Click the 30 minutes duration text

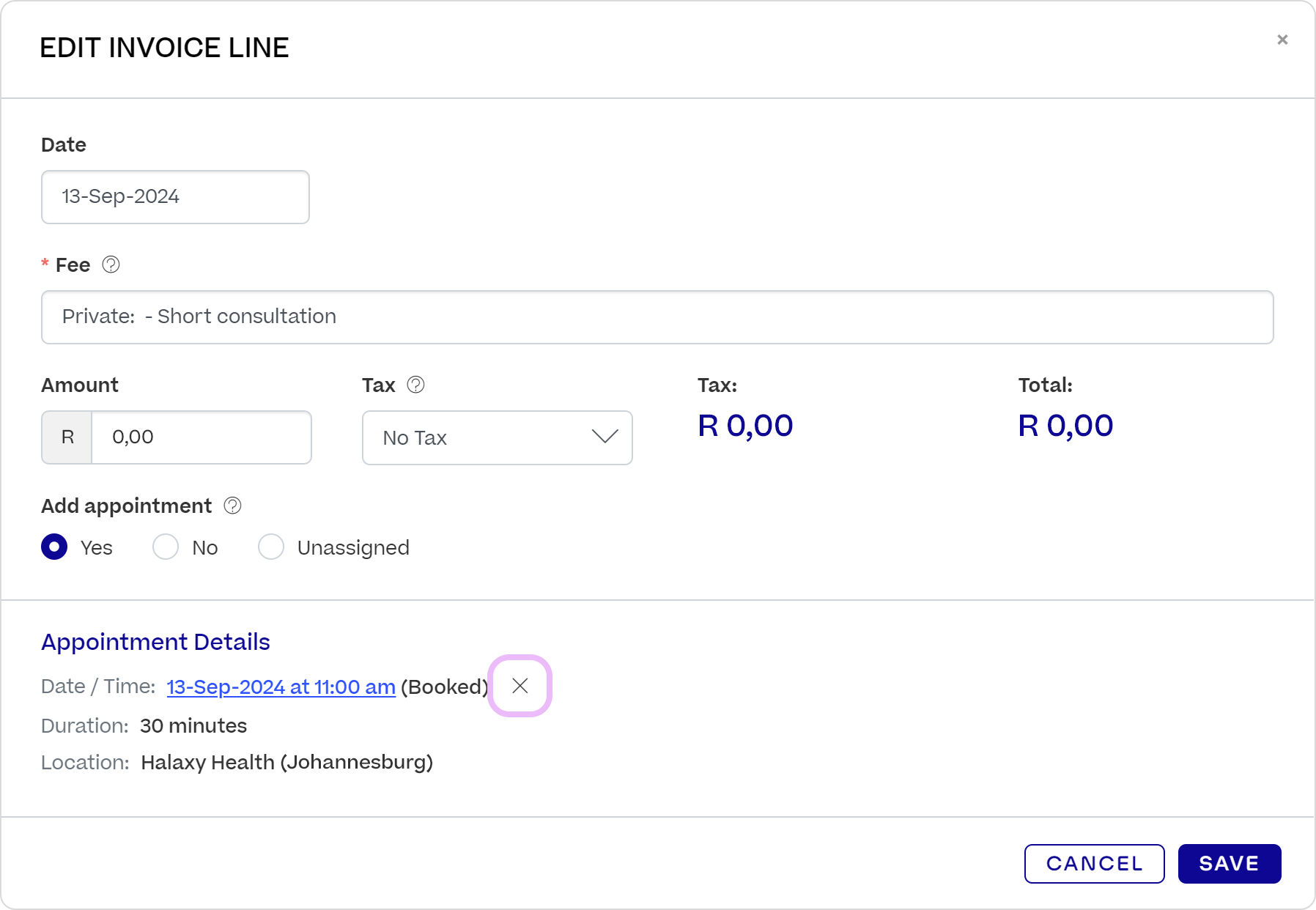point(193,726)
